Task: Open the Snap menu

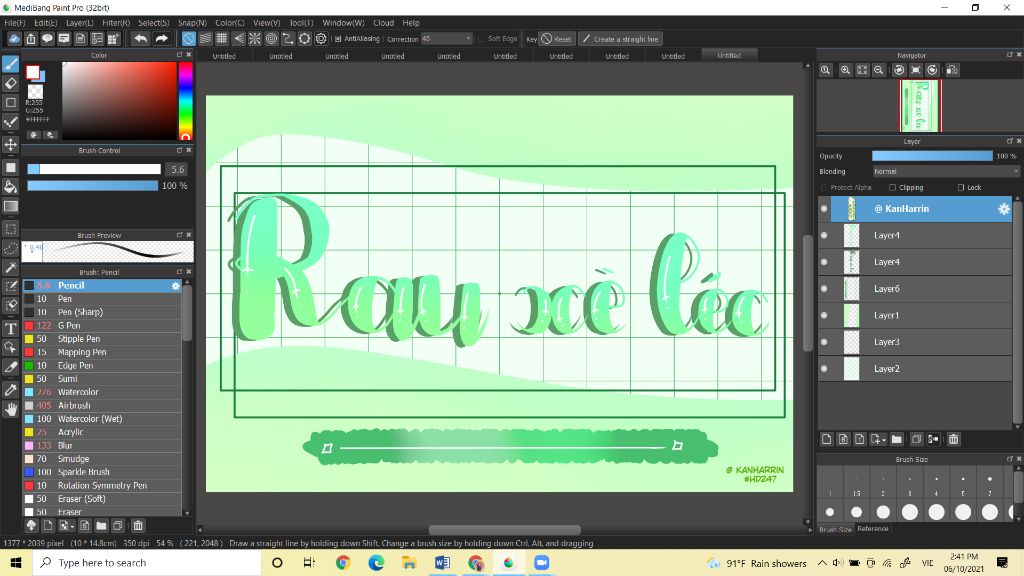Action: (x=192, y=23)
